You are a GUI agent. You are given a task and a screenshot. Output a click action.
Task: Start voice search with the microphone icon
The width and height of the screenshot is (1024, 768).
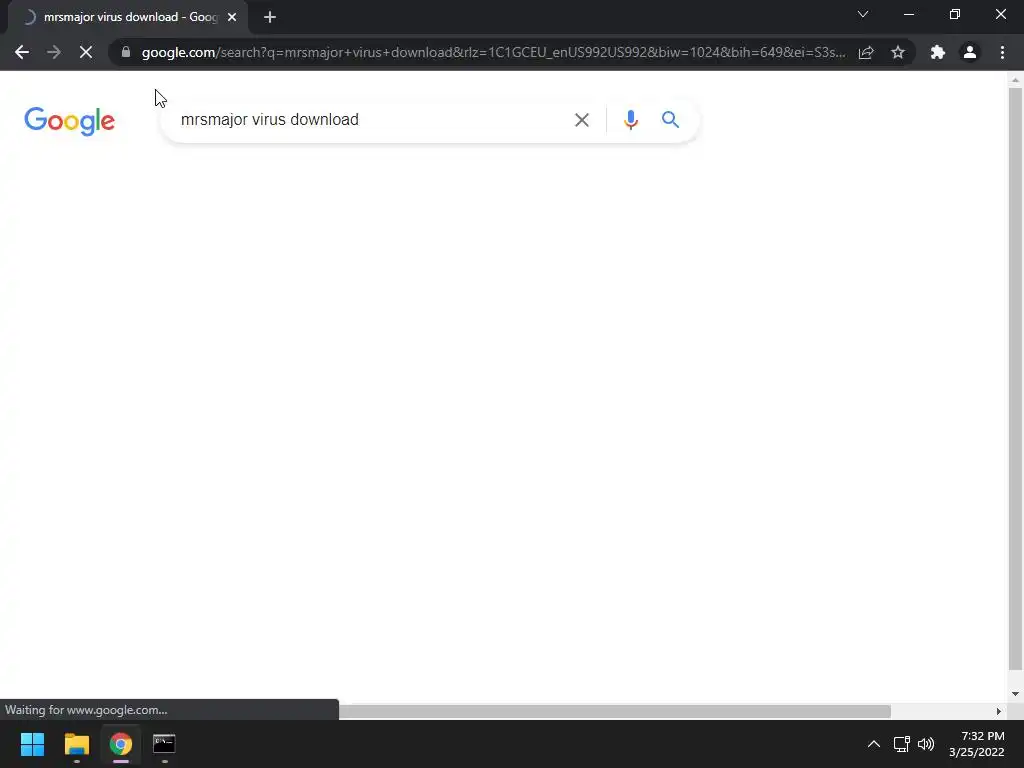tap(630, 120)
